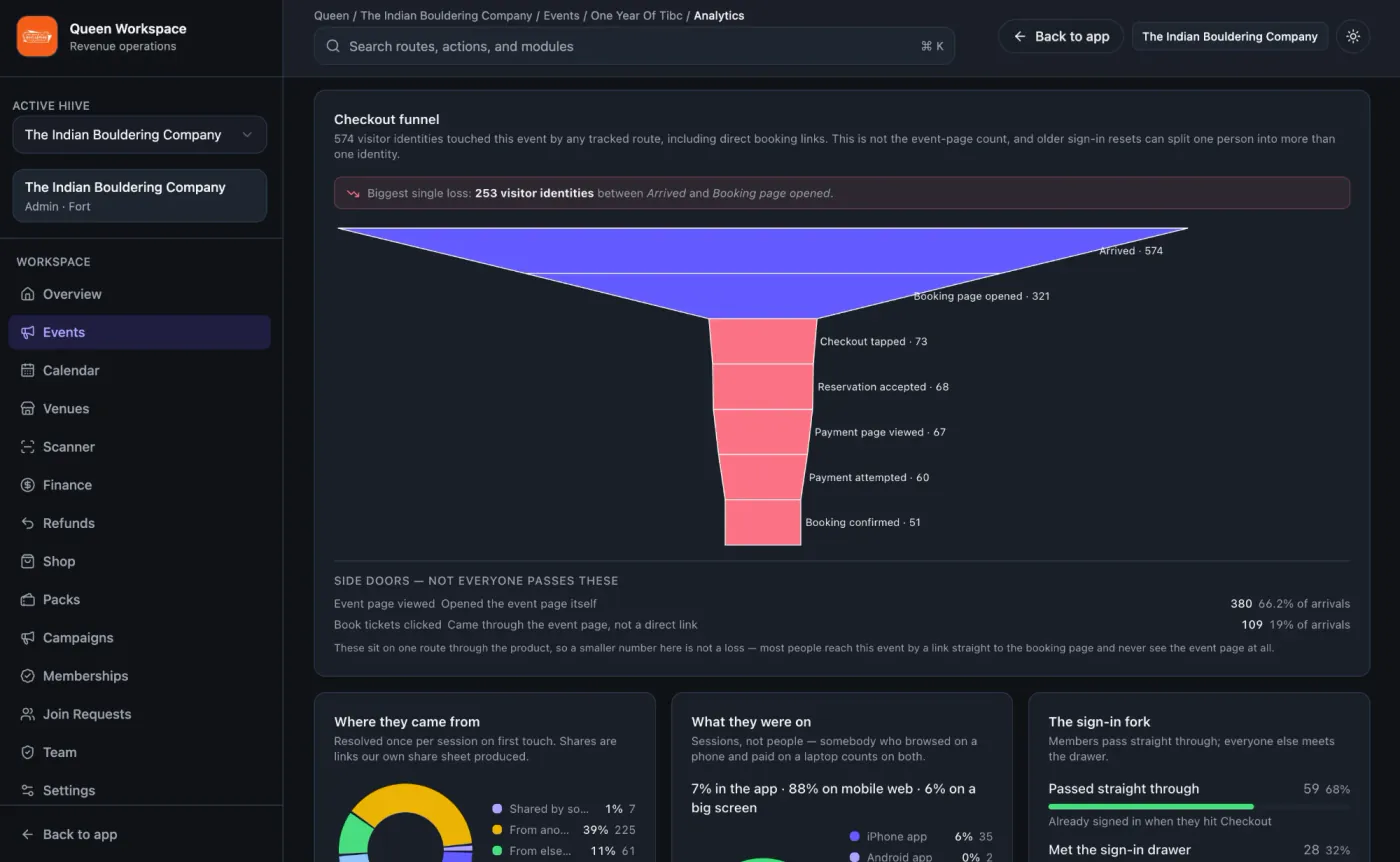1400x862 pixels.
Task: Open Refunds using its return-arrow icon
Action: pos(28,523)
